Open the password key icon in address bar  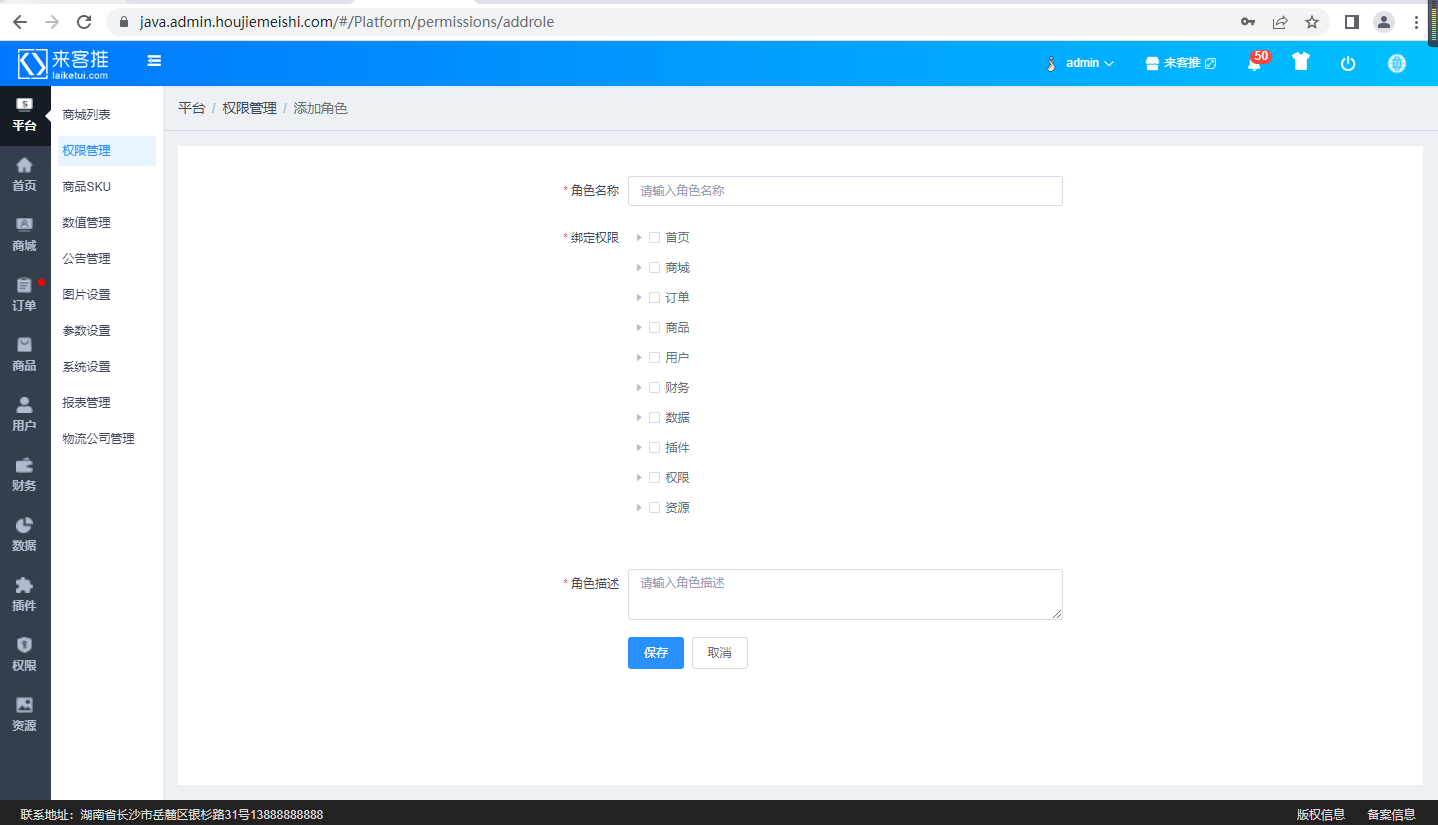pos(1248,21)
